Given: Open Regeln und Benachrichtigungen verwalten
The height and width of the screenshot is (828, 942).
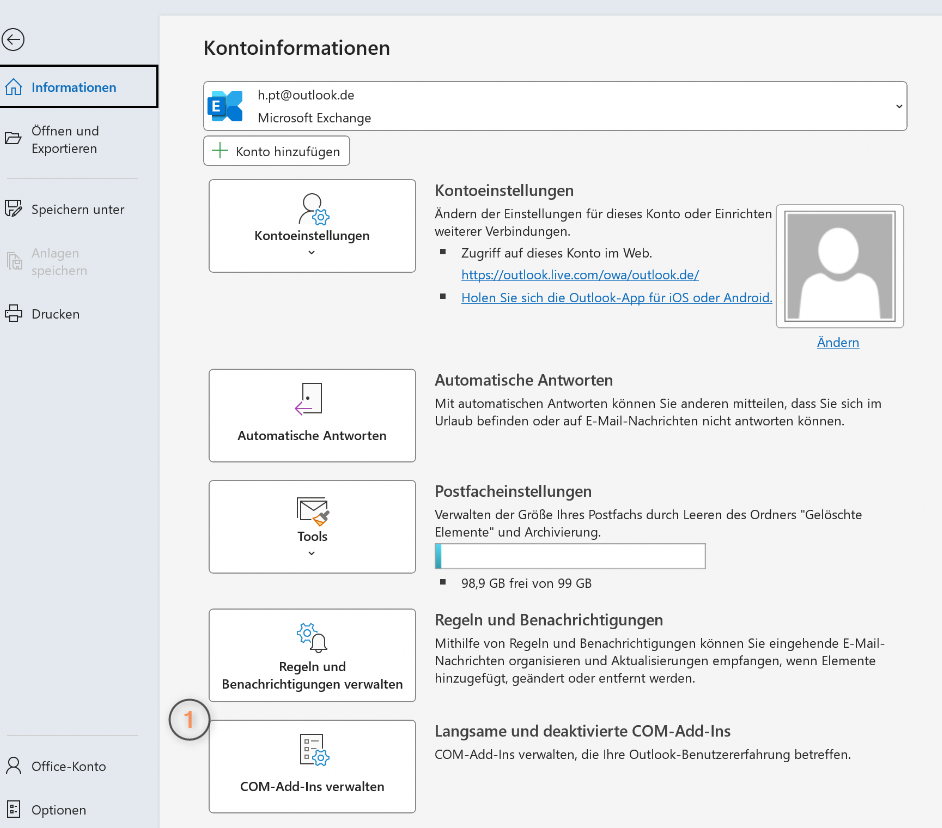Looking at the screenshot, I should click(x=312, y=654).
